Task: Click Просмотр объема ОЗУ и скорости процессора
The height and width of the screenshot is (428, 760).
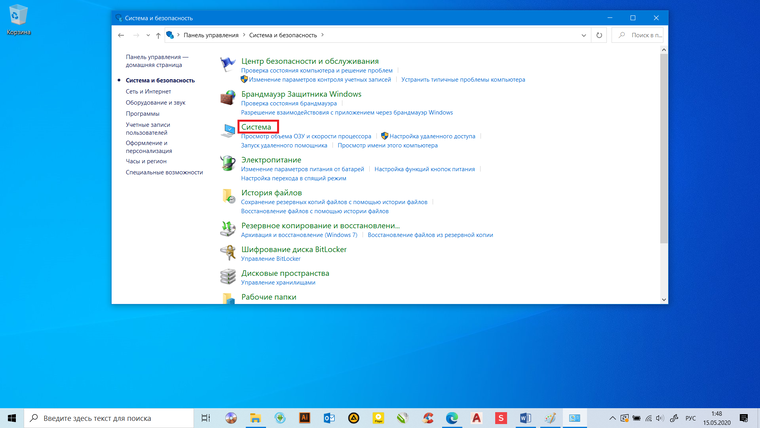Action: pyautogui.click(x=306, y=136)
